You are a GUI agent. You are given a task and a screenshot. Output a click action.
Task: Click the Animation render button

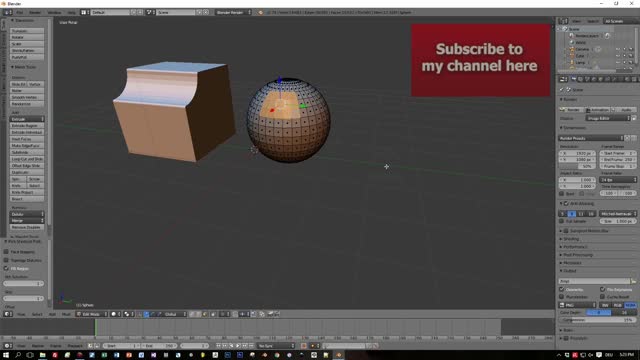(x=598, y=109)
